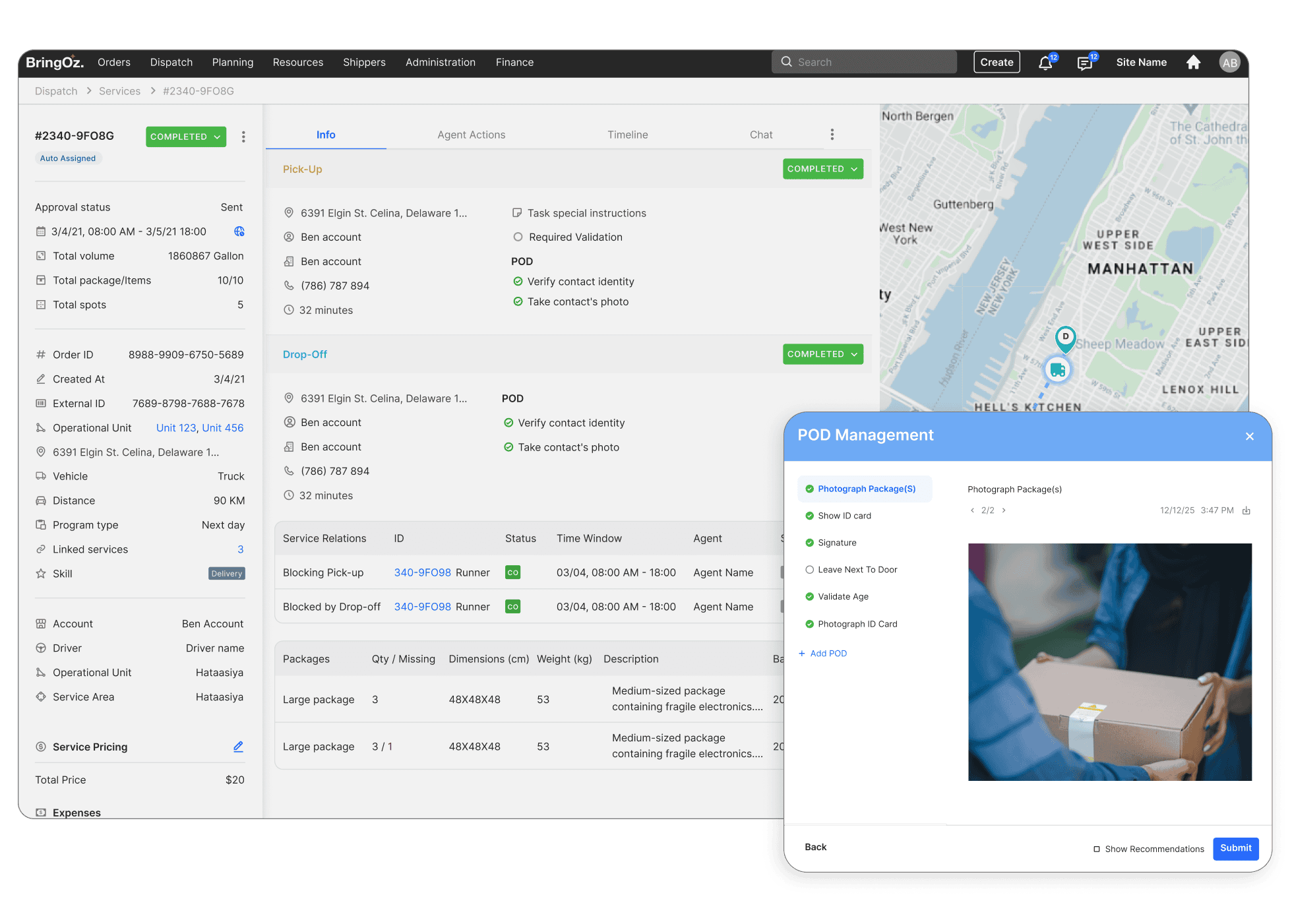Click Services in the breadcrumb
1290x924 pixels.
click(x=119, y=91)
